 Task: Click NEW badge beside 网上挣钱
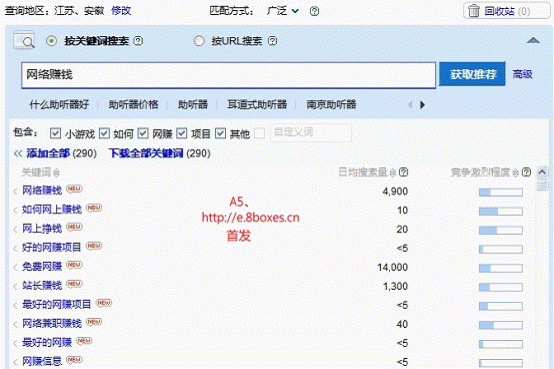[74, 227]
